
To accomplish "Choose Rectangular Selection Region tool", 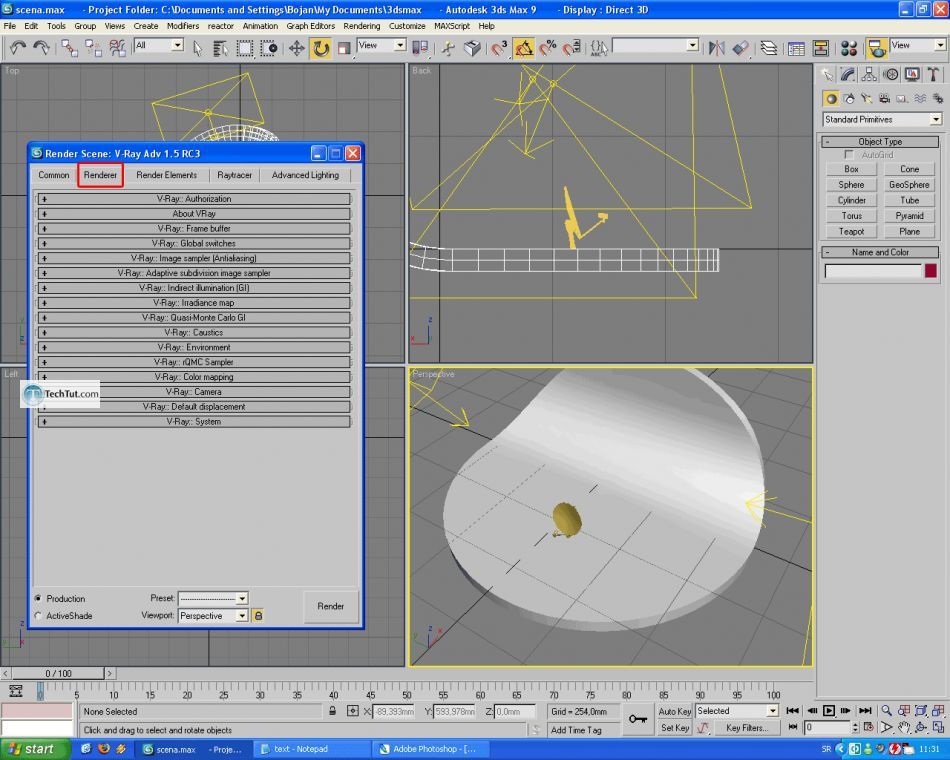I will click(x=244, y=48).
